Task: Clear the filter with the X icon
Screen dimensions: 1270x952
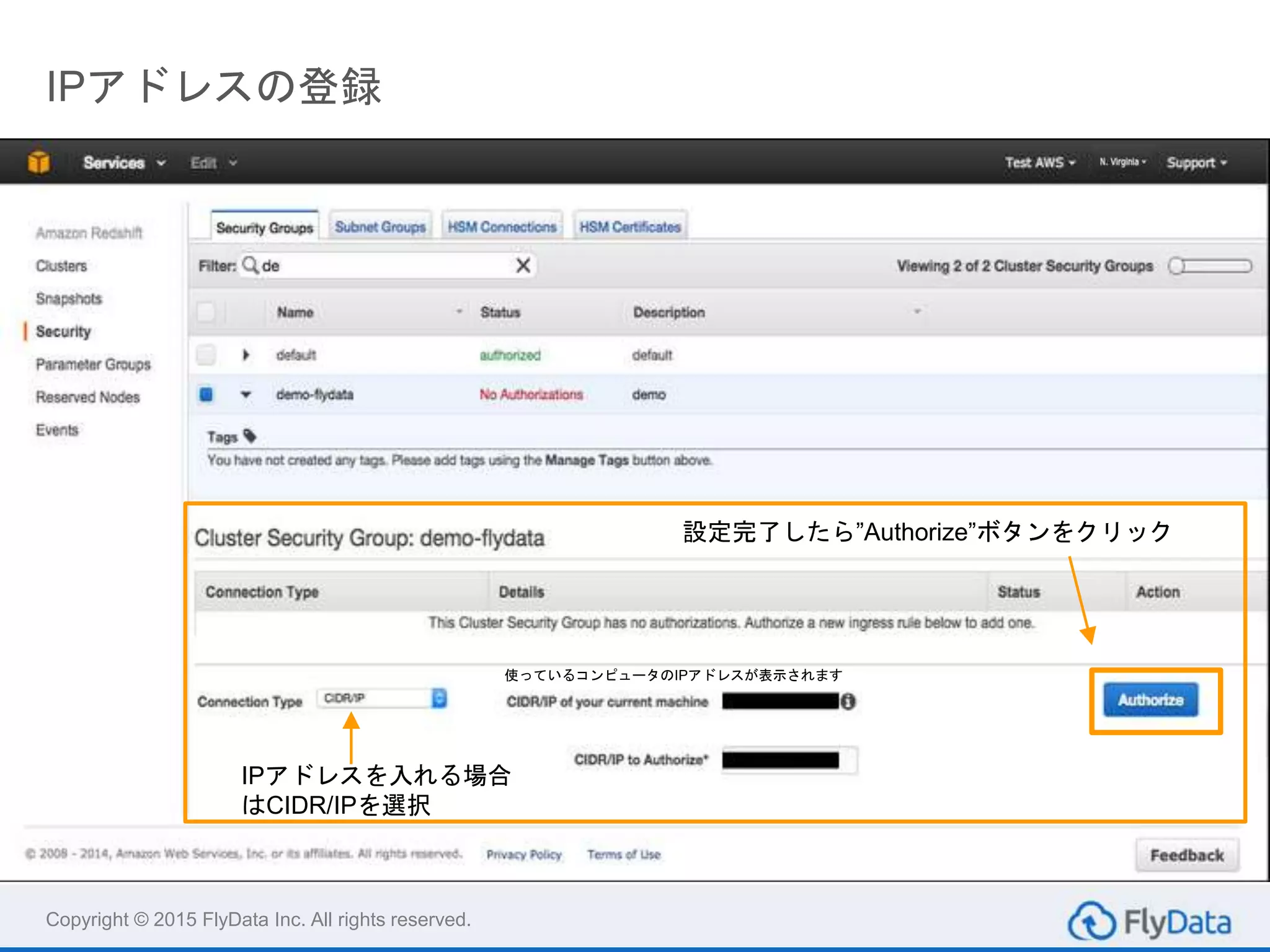Action: coord(523,265)
